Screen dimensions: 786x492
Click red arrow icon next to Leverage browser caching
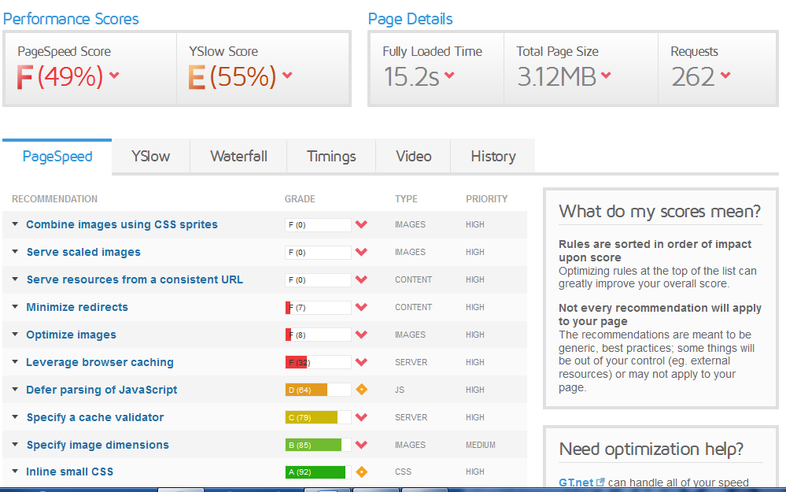(361, 362)
